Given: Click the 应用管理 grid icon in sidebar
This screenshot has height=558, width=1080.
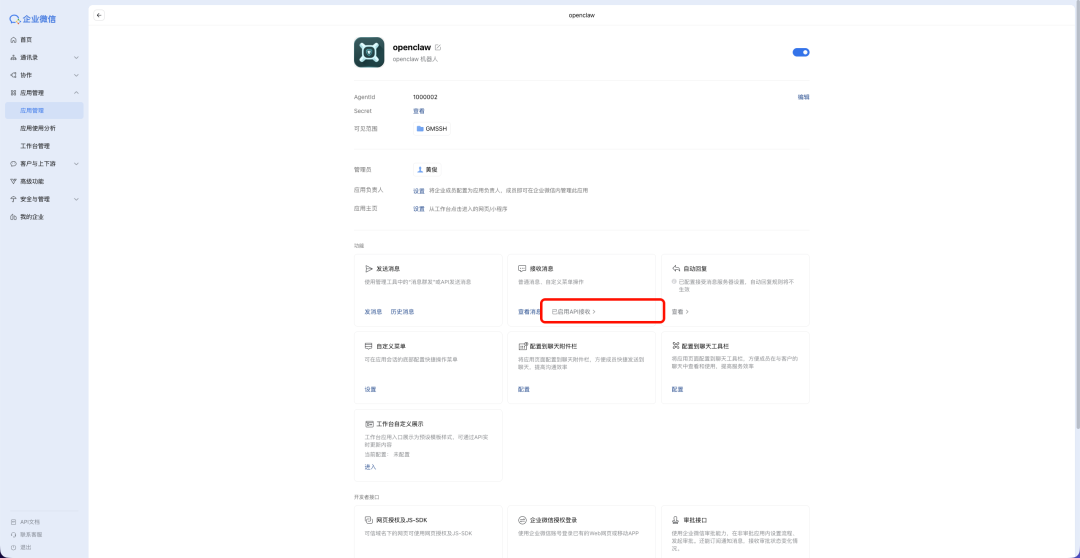Looking at the screenshot, I should tap(13, 92).
